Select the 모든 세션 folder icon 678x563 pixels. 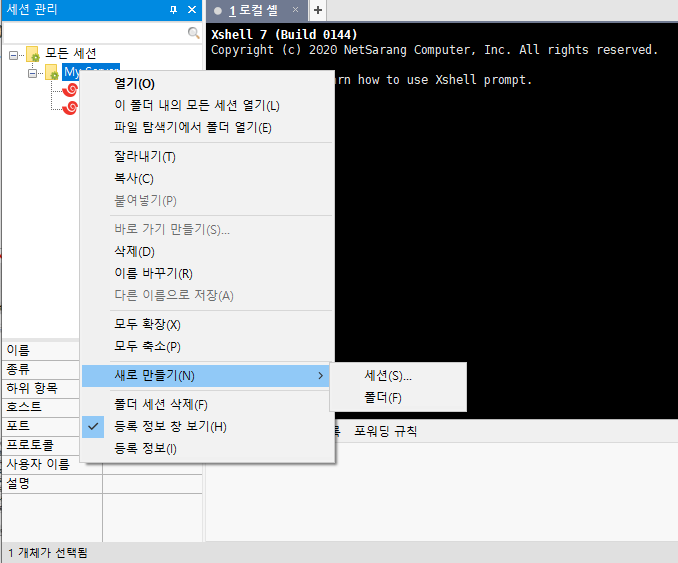coord(33,54)
